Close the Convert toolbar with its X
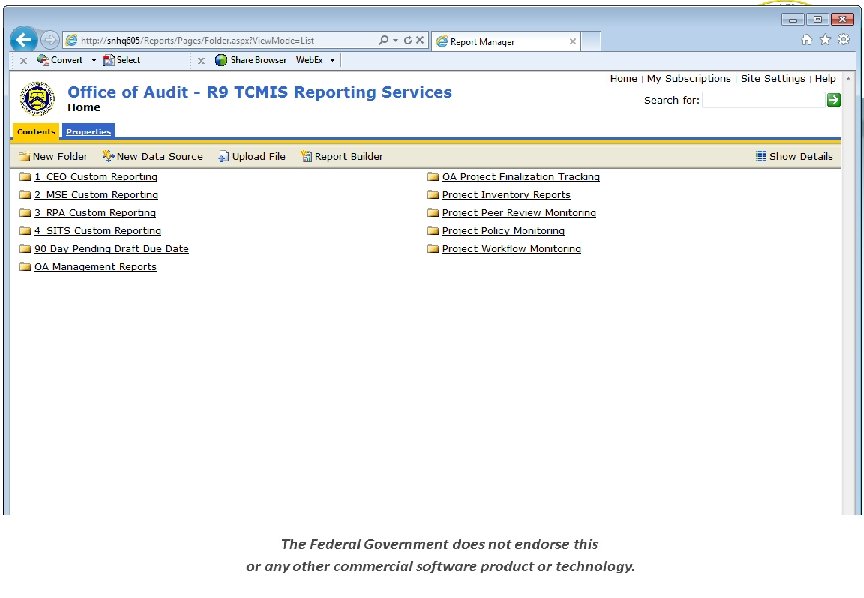The image size is (864, 598). coord(23,61)
